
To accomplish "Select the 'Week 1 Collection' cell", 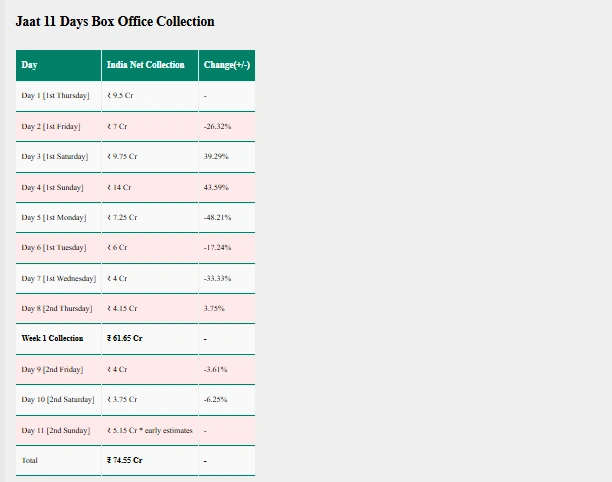I will click(59, 339).
